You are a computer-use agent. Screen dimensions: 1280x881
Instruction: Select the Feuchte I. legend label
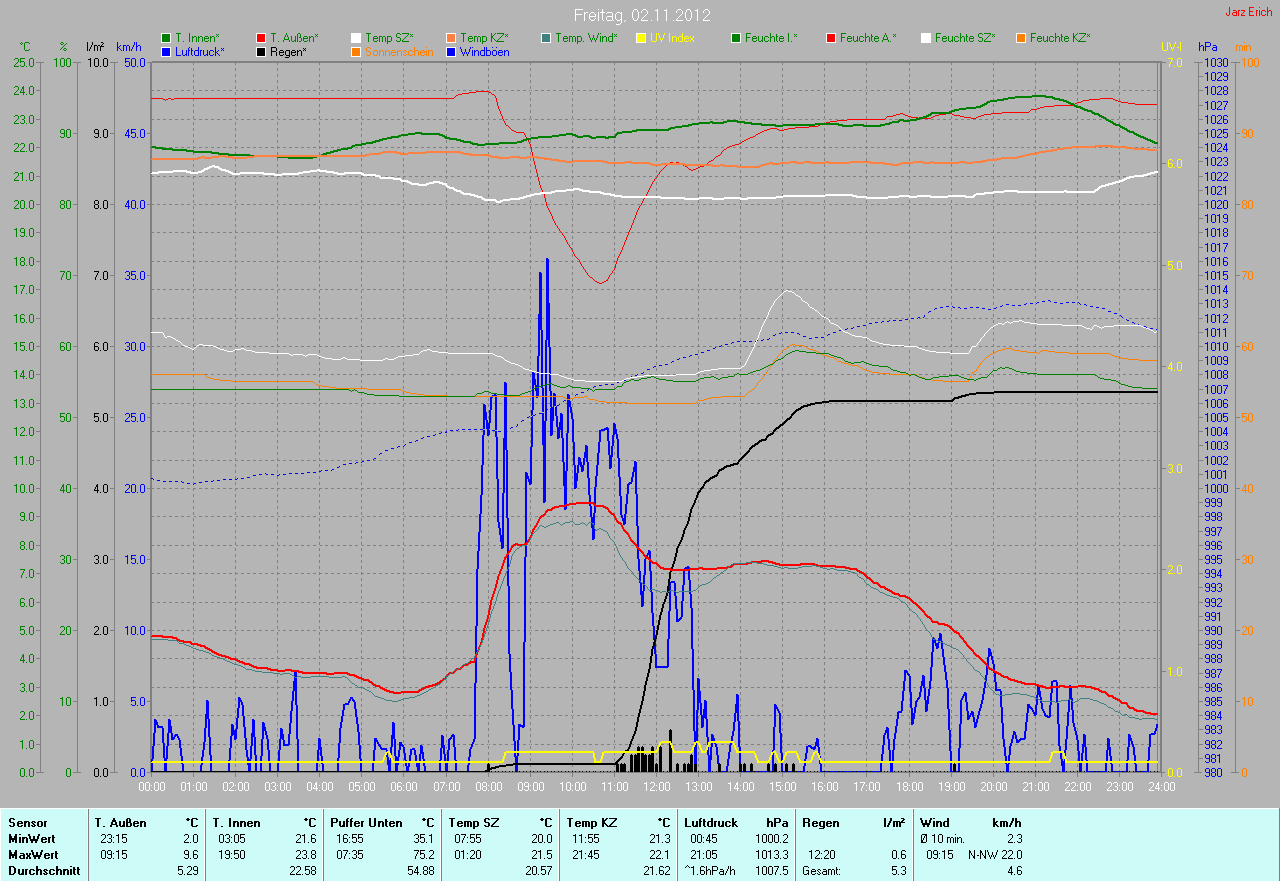pos(770,38)
